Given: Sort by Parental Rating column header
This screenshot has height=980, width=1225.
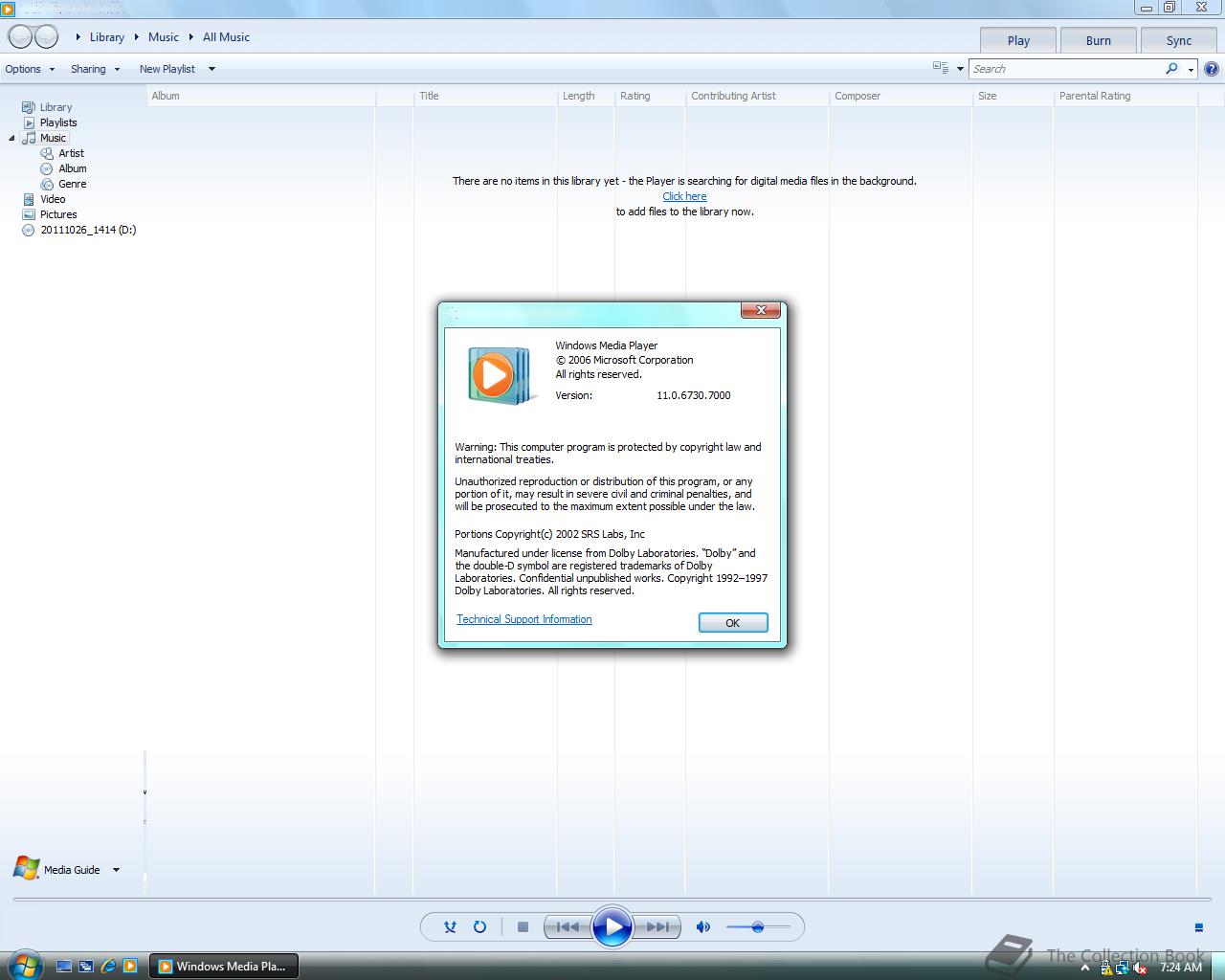Looking at the screenshot, I should (x=1125, y=96).
